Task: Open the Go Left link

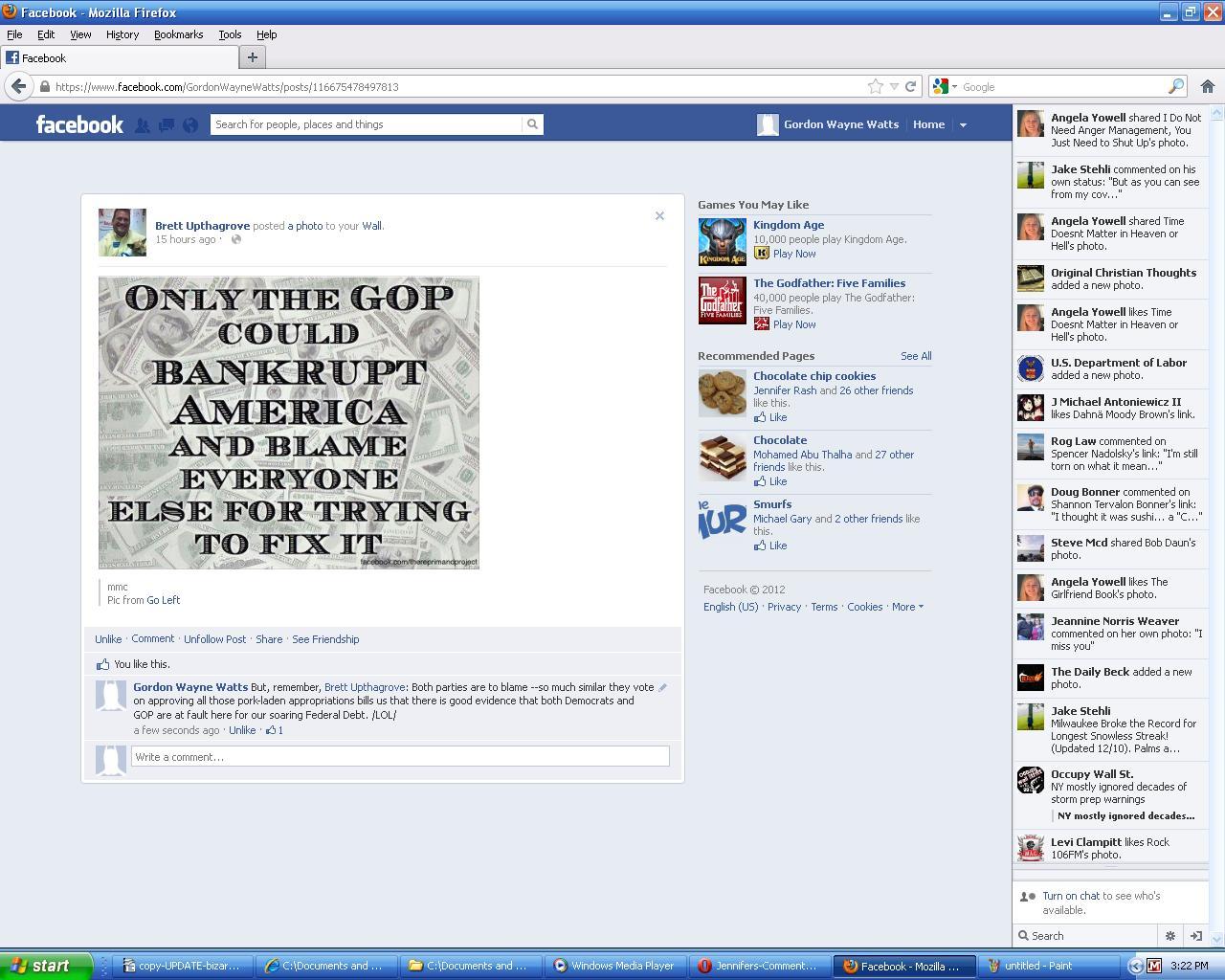Action: [x=163, y=600]
